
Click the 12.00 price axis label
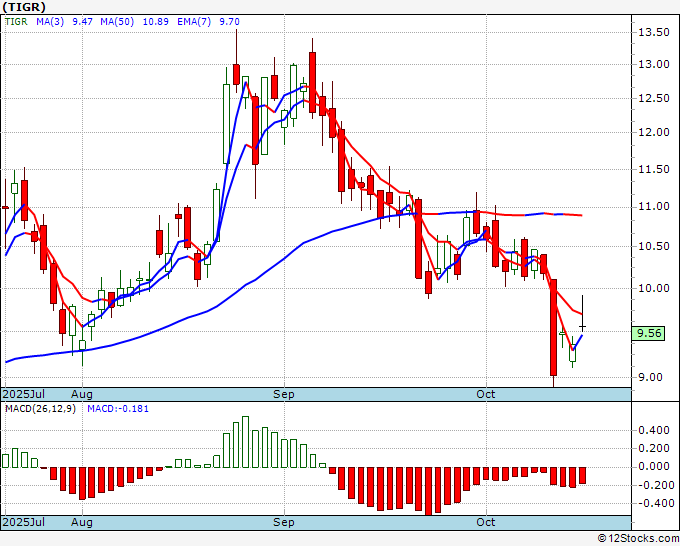click(x=654, y=132)
